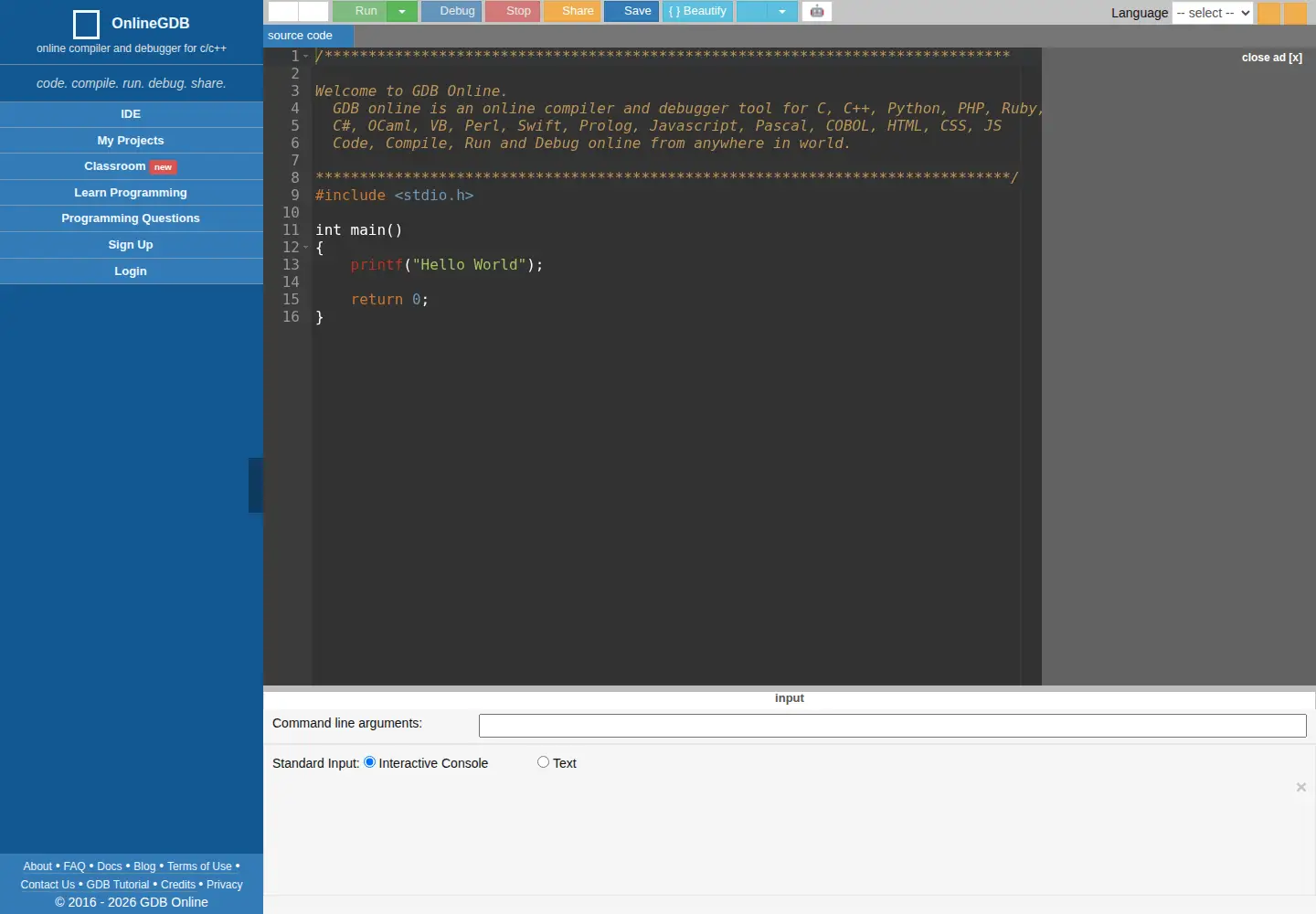Click the second blank white toolbar button

(313, 11)
